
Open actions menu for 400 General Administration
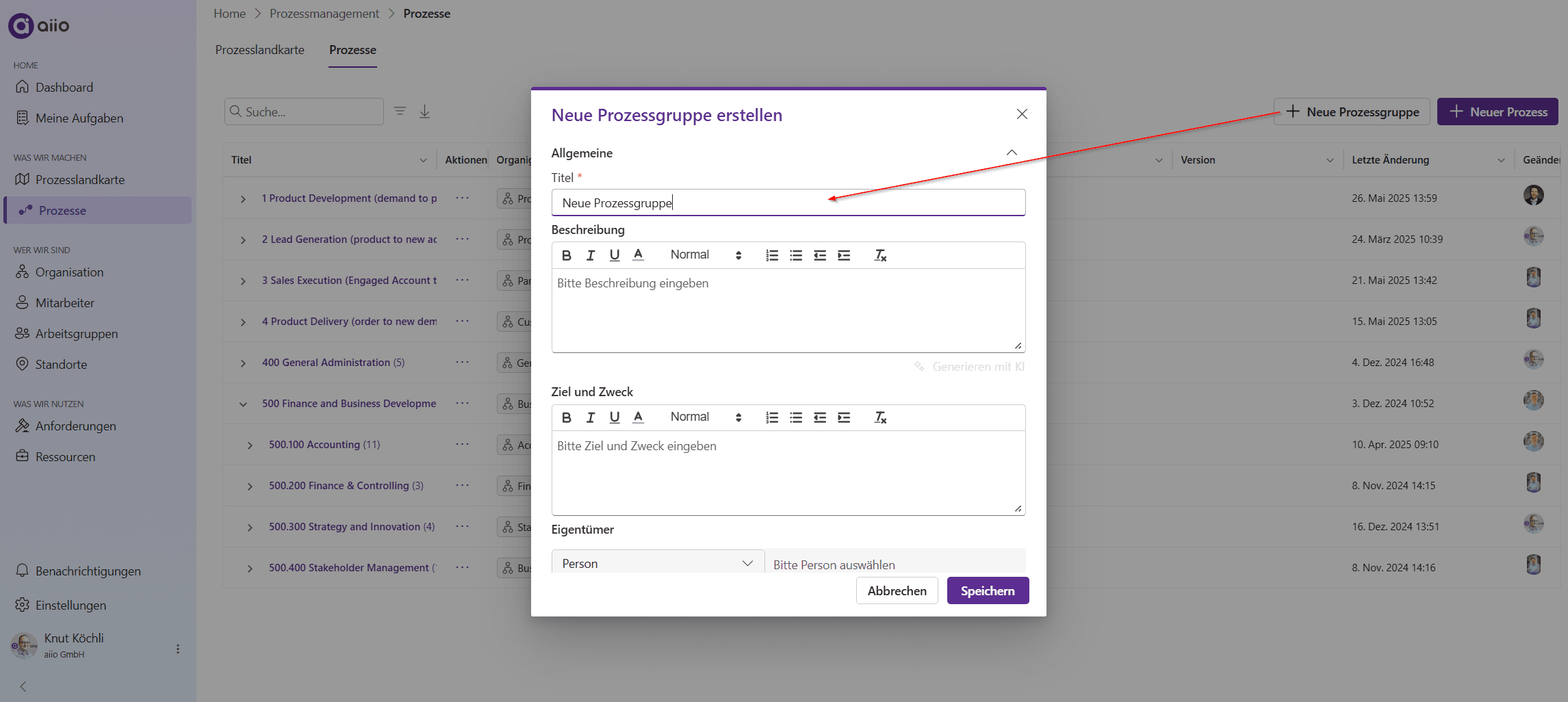[463, 362]
